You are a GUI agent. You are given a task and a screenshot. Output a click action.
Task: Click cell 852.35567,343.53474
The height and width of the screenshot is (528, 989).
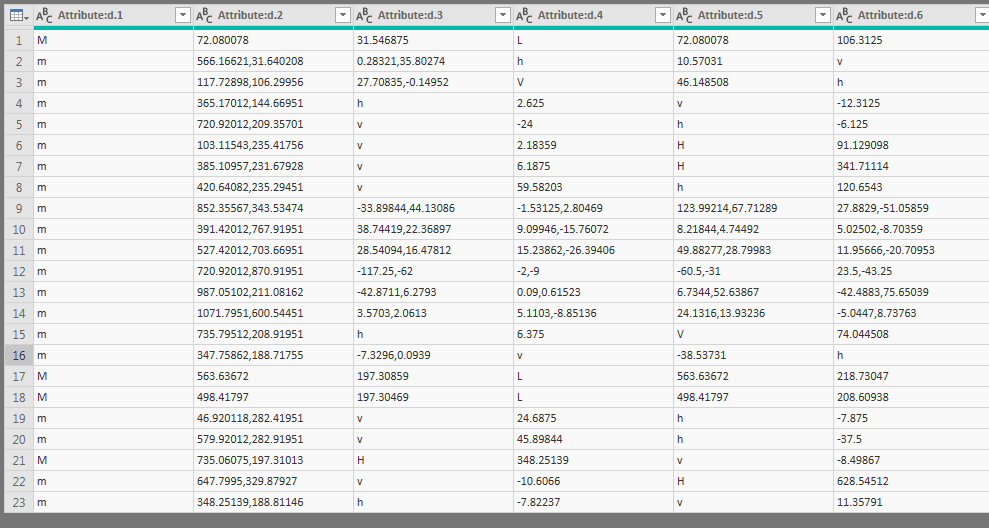coord(273,208)
